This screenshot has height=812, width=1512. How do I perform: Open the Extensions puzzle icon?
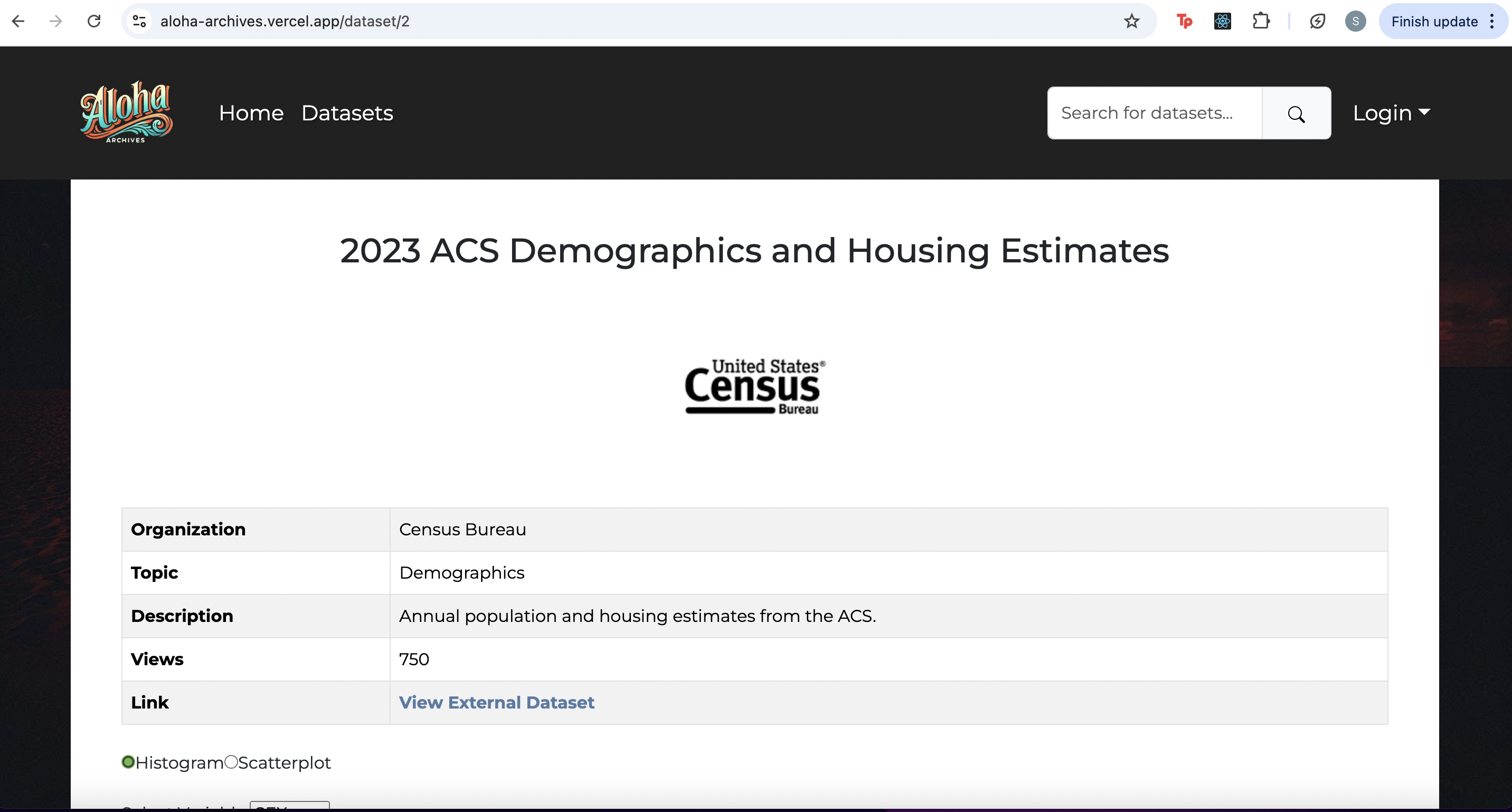[1261, 22]
